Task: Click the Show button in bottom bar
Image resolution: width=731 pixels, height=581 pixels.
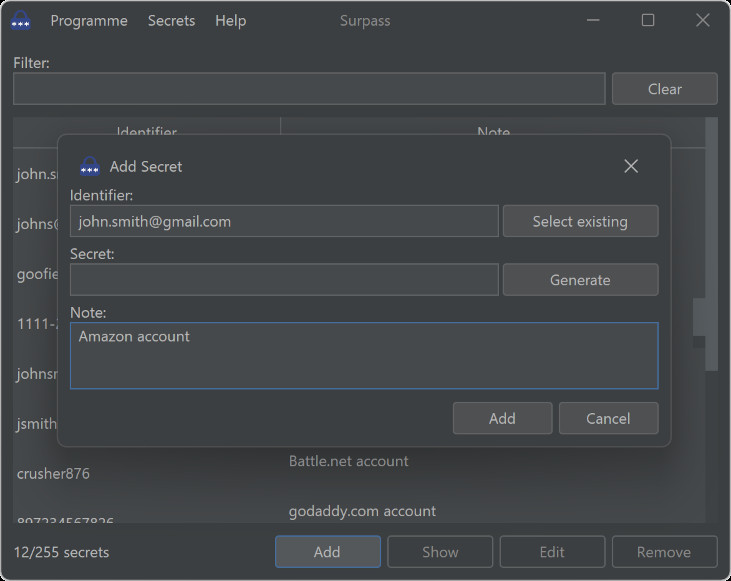Action: click(440, 552)
